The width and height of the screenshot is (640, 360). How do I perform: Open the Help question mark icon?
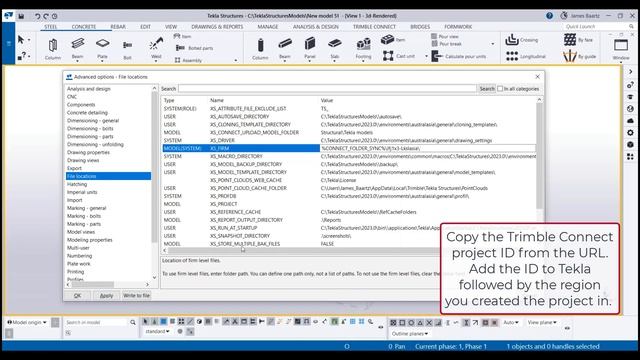coord(549,16)
